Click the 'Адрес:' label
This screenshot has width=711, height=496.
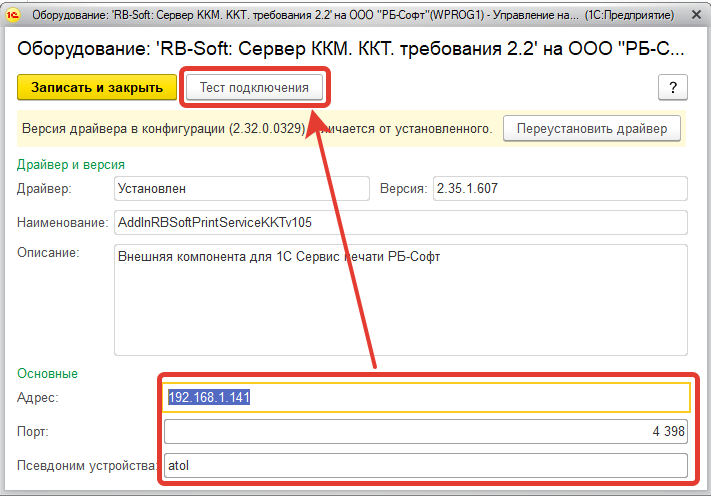coord(38,398)
